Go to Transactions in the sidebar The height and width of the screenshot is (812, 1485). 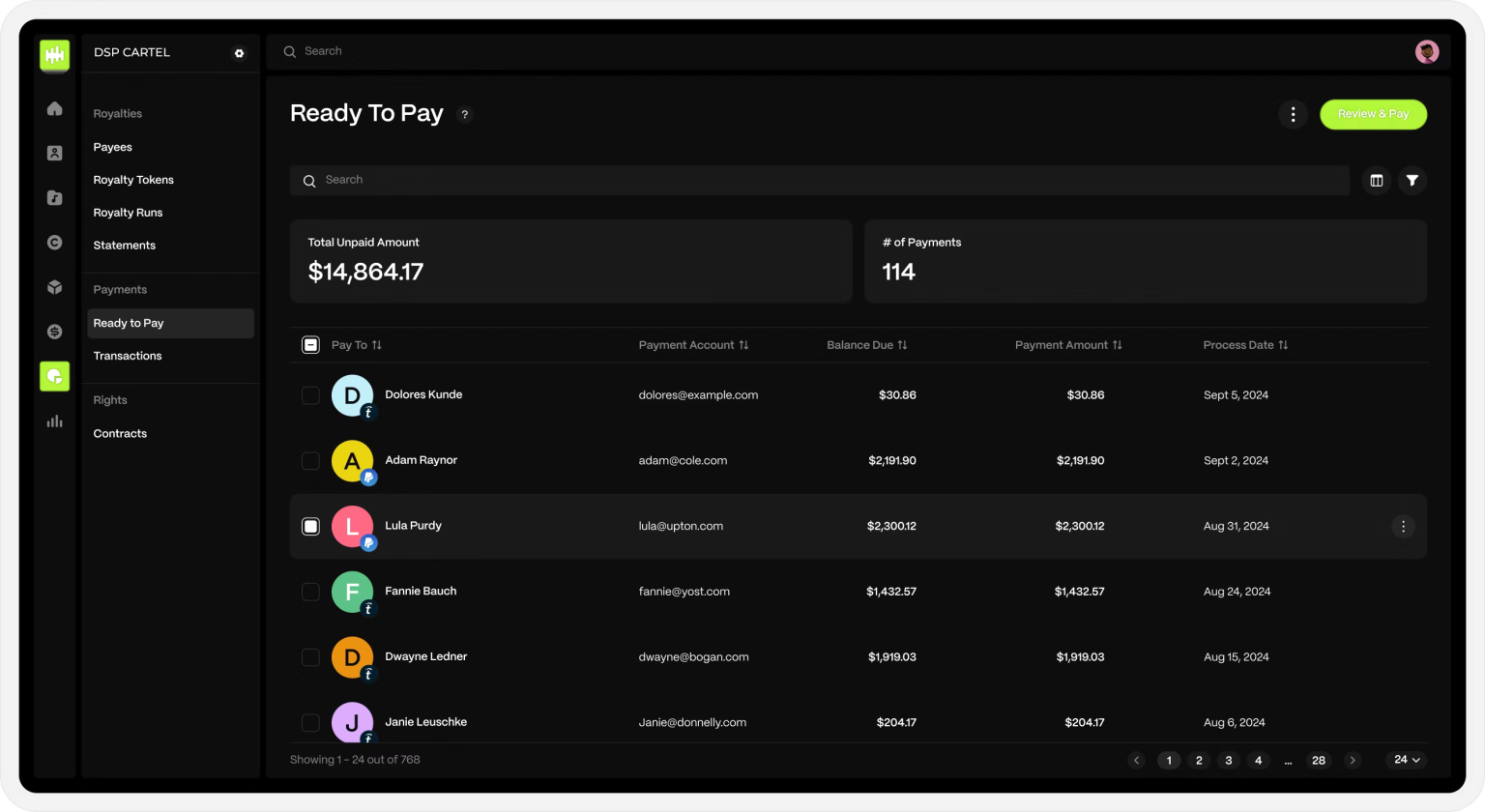128,356
